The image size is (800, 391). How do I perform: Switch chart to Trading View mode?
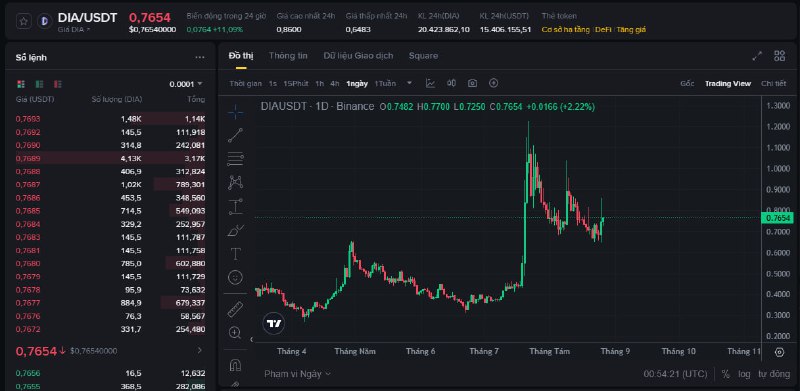tap(728, 84)
